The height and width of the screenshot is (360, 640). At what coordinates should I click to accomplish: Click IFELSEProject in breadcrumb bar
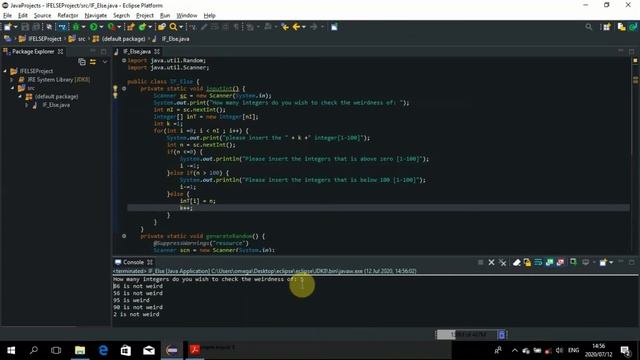click(x=44, y=39)
